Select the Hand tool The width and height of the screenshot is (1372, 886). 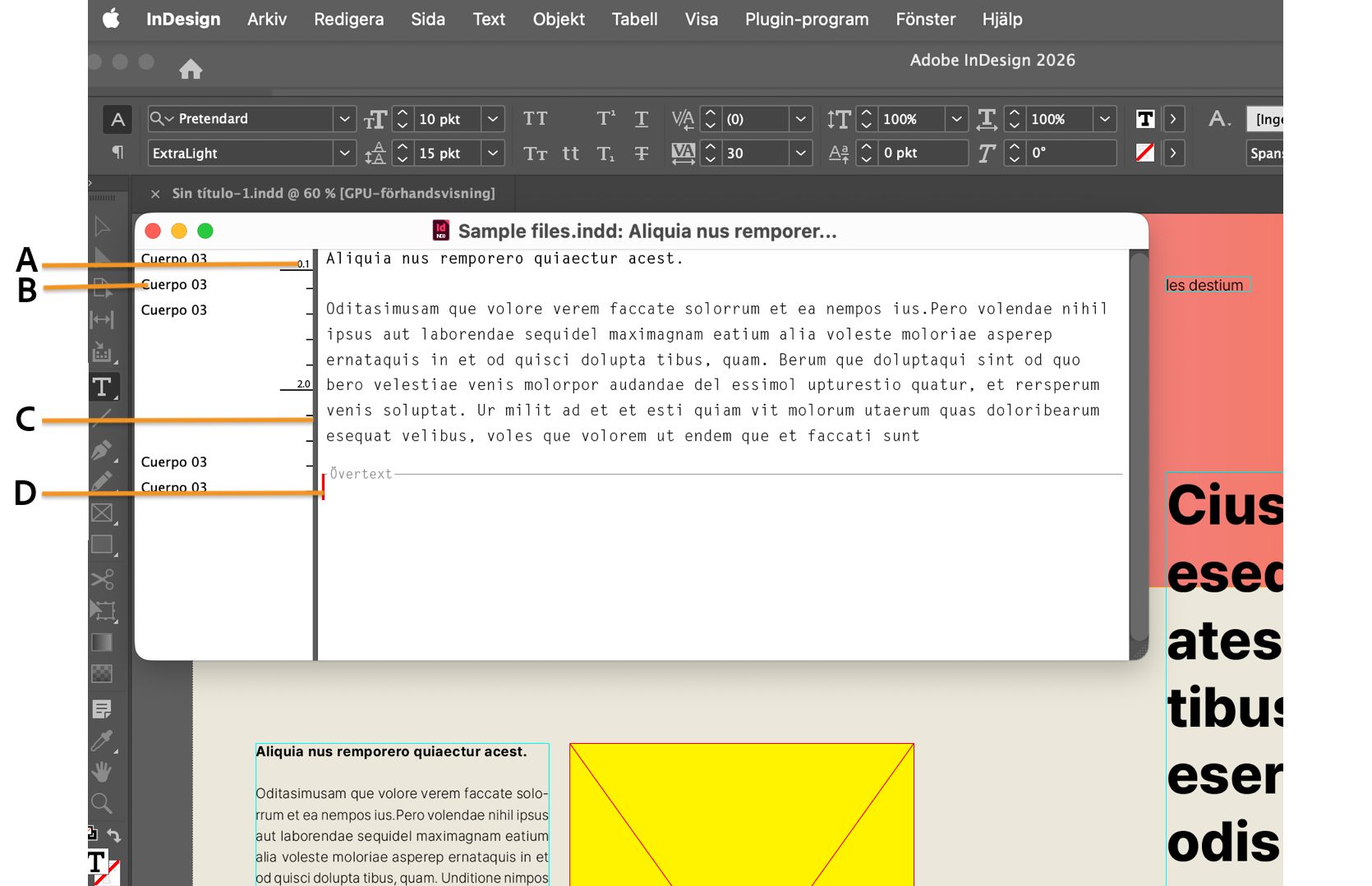(x=102, y=772)
